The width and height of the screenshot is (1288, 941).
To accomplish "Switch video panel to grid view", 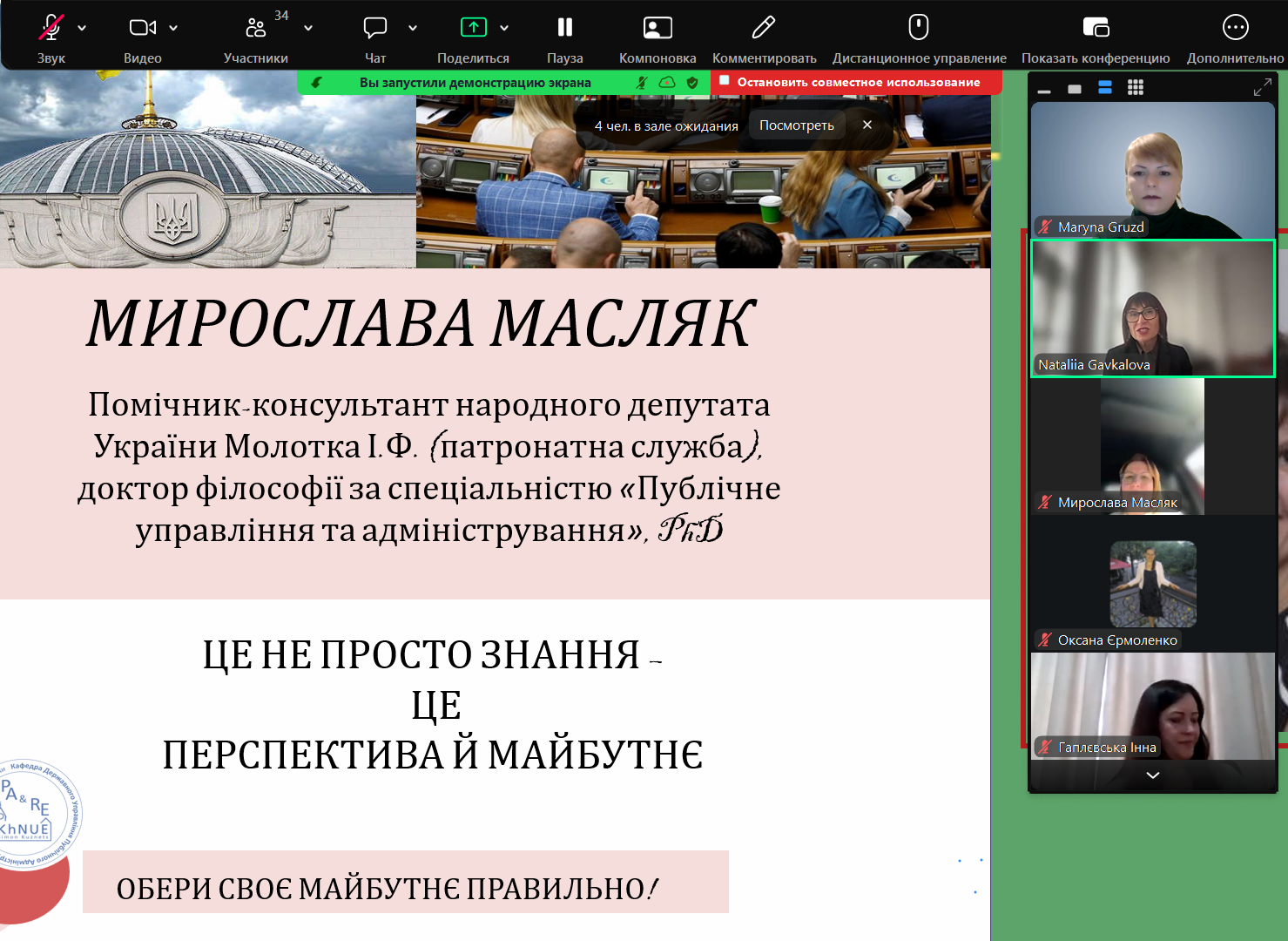I will click(x=1135, y=87).
